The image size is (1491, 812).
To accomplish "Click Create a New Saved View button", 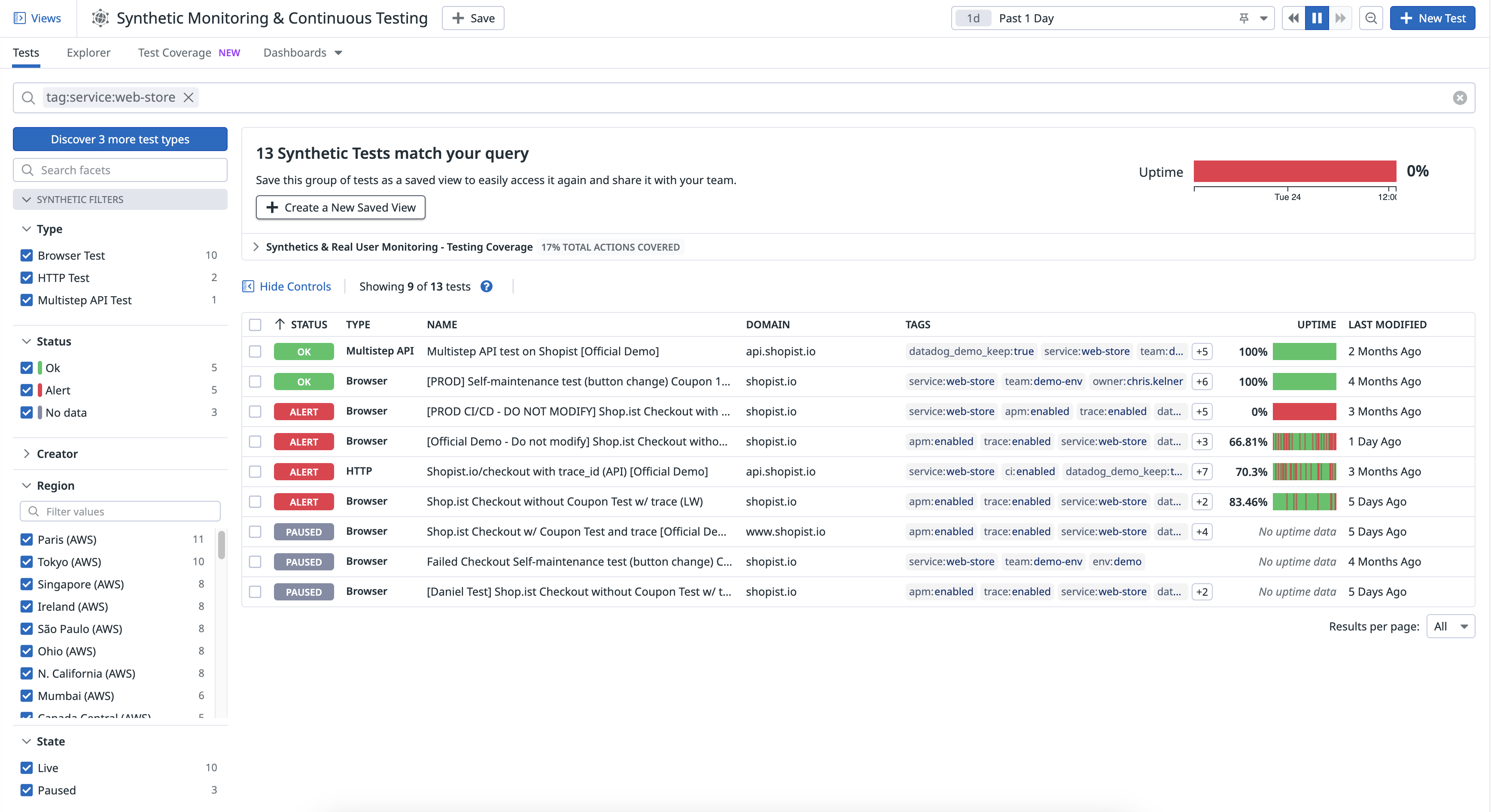I will coord(341,207).
